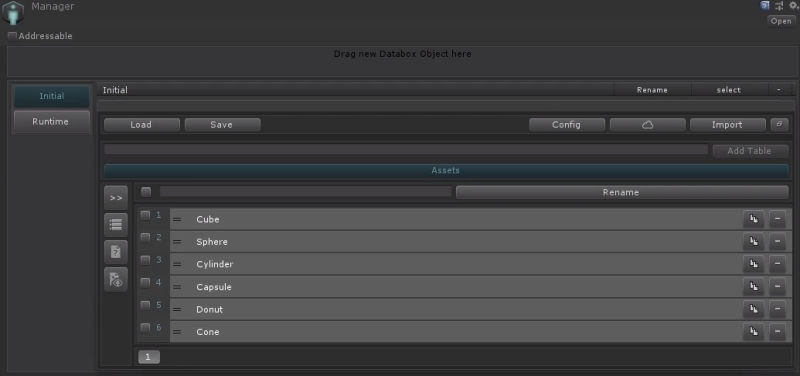Switch to the Runtime database tab
Screen dimensions: 800x376
(x=52, y=122)
